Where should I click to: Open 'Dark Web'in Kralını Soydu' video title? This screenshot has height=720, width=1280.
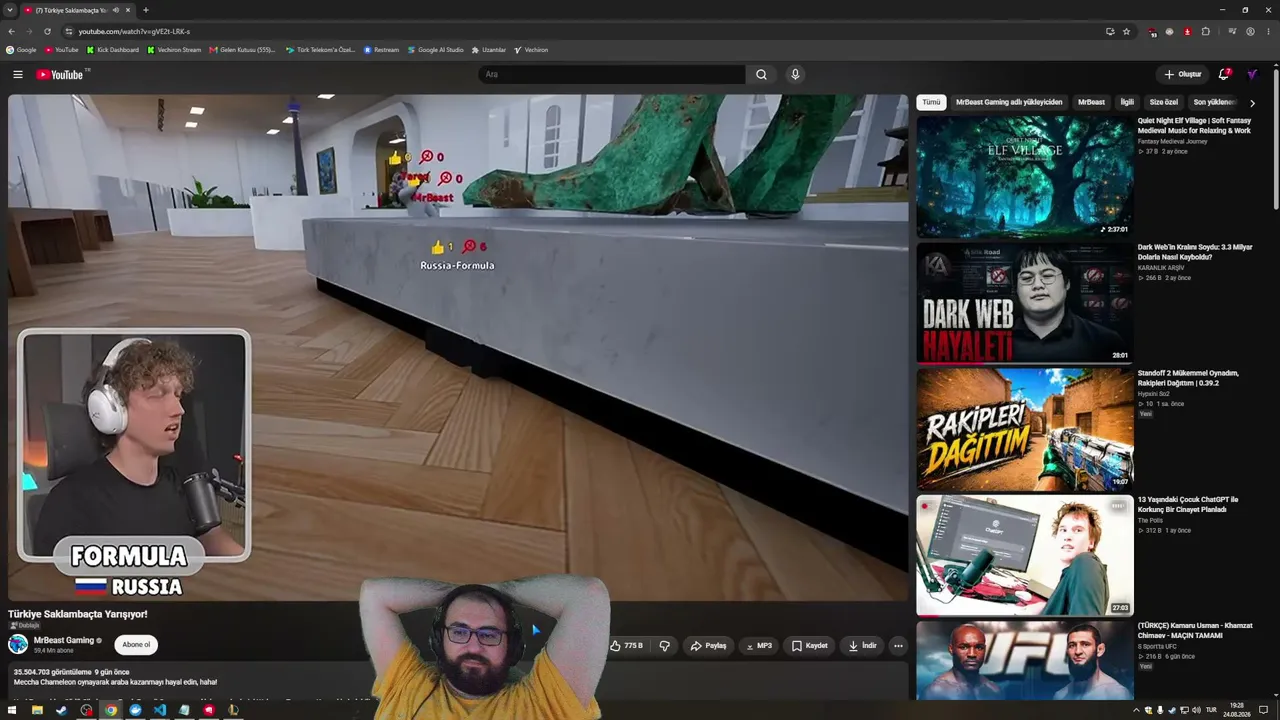1195,252
